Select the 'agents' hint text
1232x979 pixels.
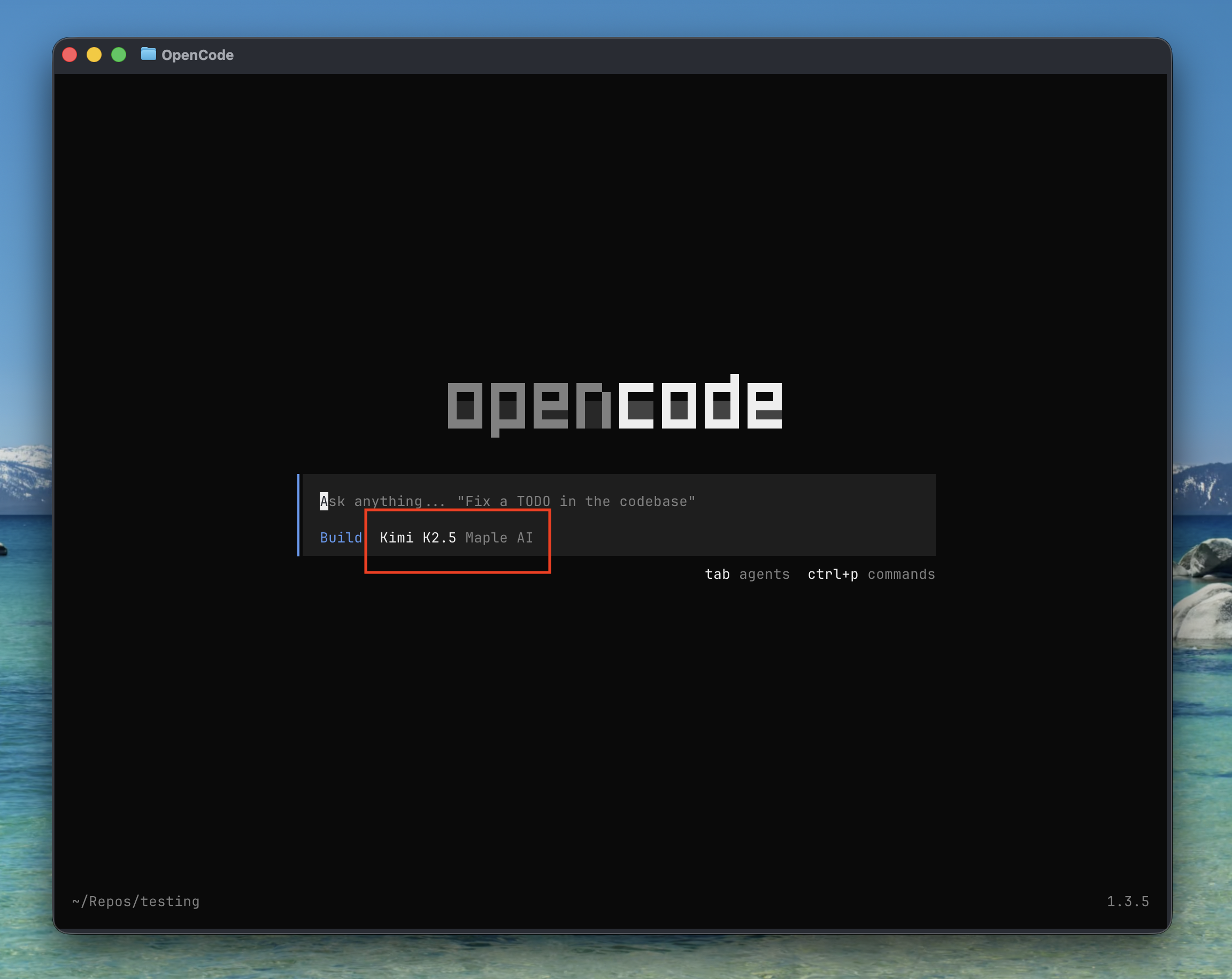tap(764, 574)
